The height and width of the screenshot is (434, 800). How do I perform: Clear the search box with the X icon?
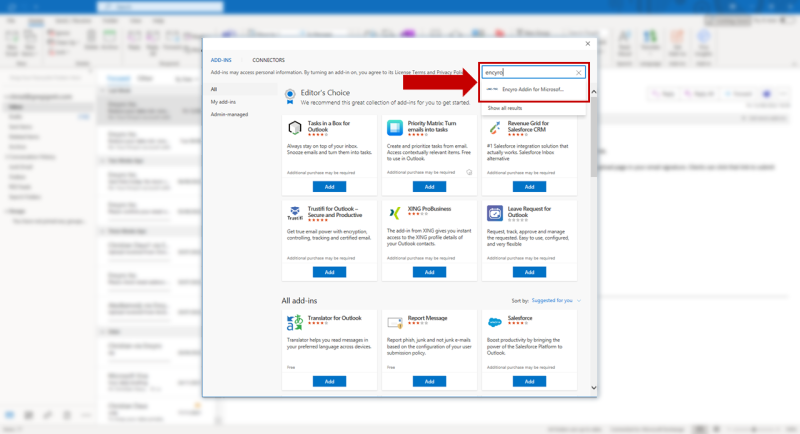point(579,73)
